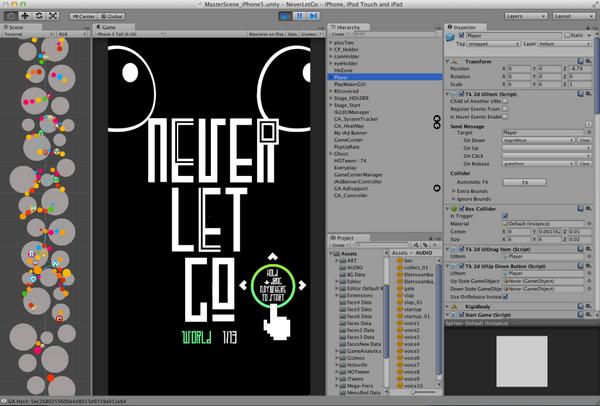Select the Move tool in toolbar

pos(25,16)
